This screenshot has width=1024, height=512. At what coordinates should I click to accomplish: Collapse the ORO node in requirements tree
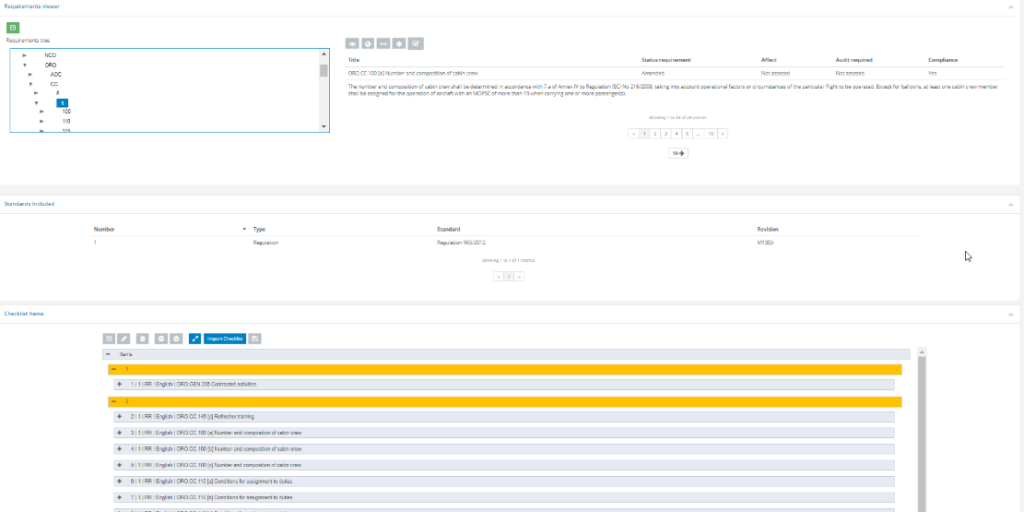click(x=25, y=65)
